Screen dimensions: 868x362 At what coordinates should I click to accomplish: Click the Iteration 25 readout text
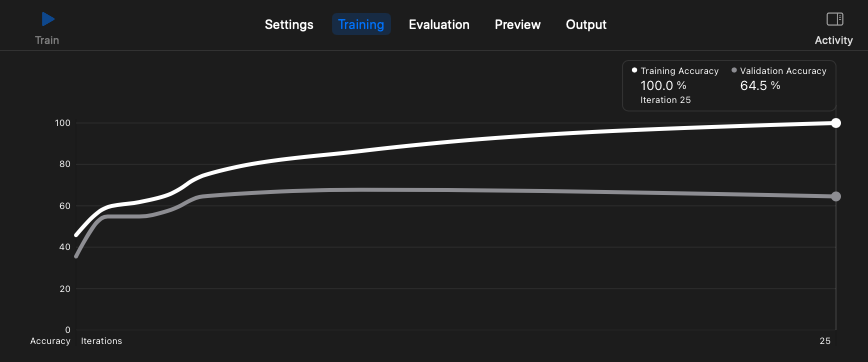(665, 100)
